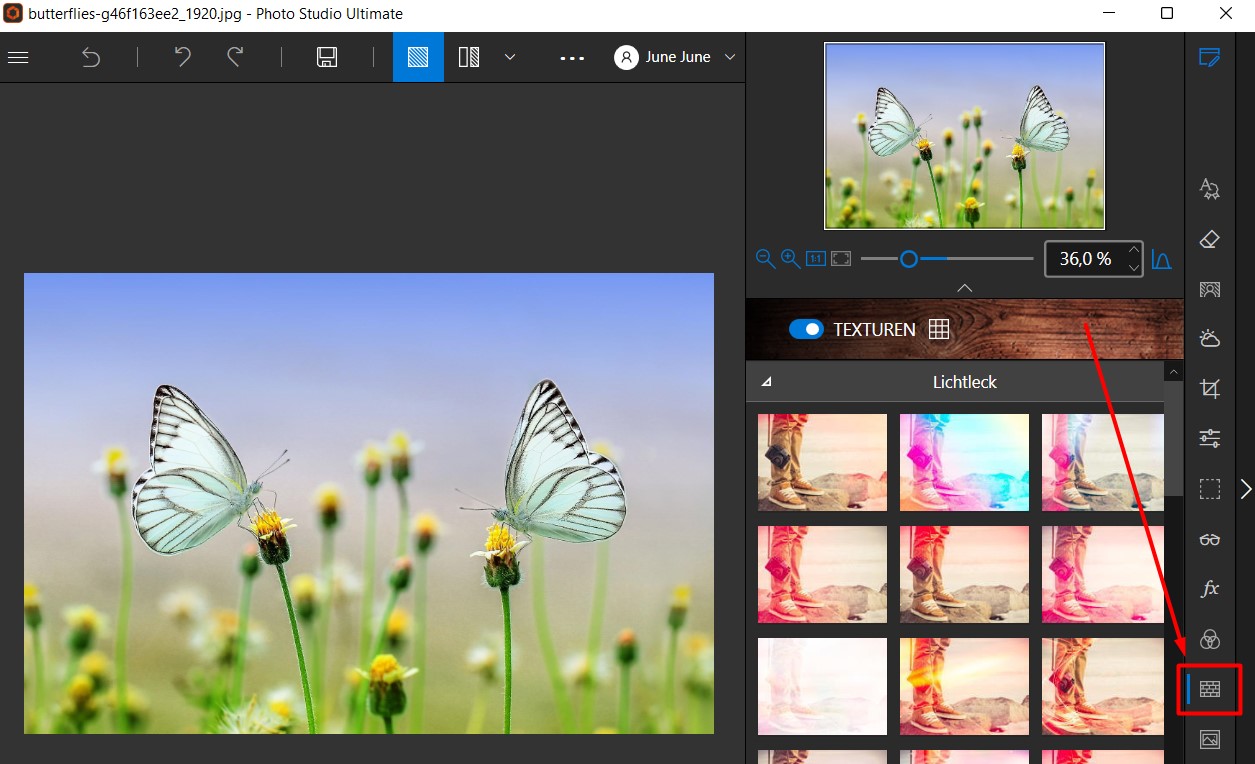Select the dashed rectangle selection tool

click(1210, 489)
